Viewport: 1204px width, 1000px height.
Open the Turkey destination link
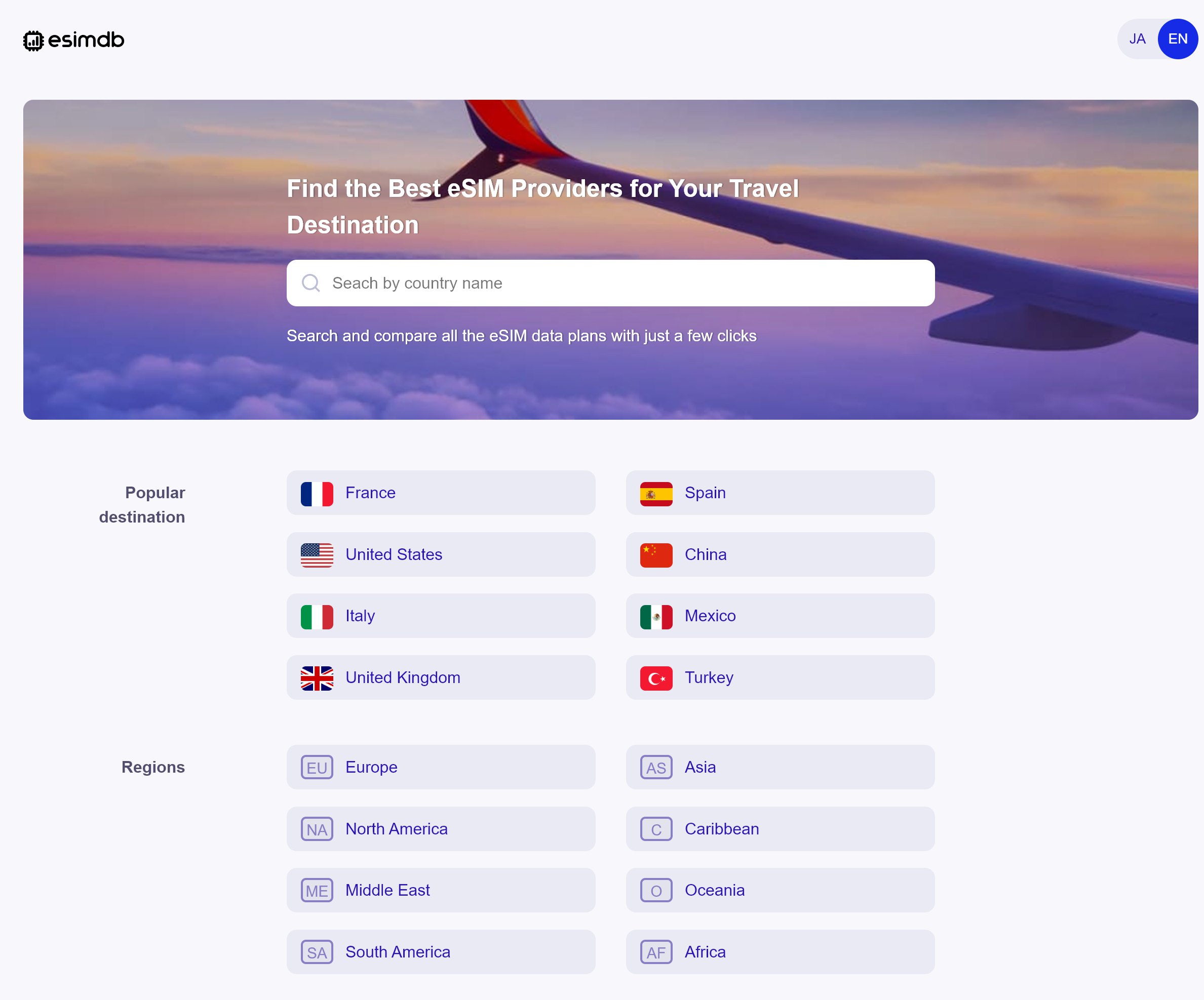click(780, 677)
